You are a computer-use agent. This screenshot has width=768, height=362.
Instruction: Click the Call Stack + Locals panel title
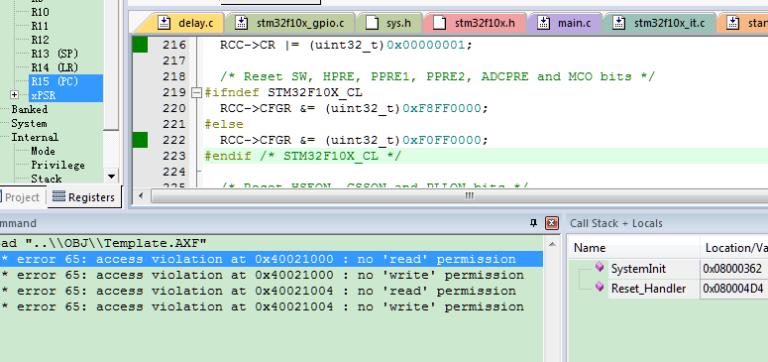616,223
